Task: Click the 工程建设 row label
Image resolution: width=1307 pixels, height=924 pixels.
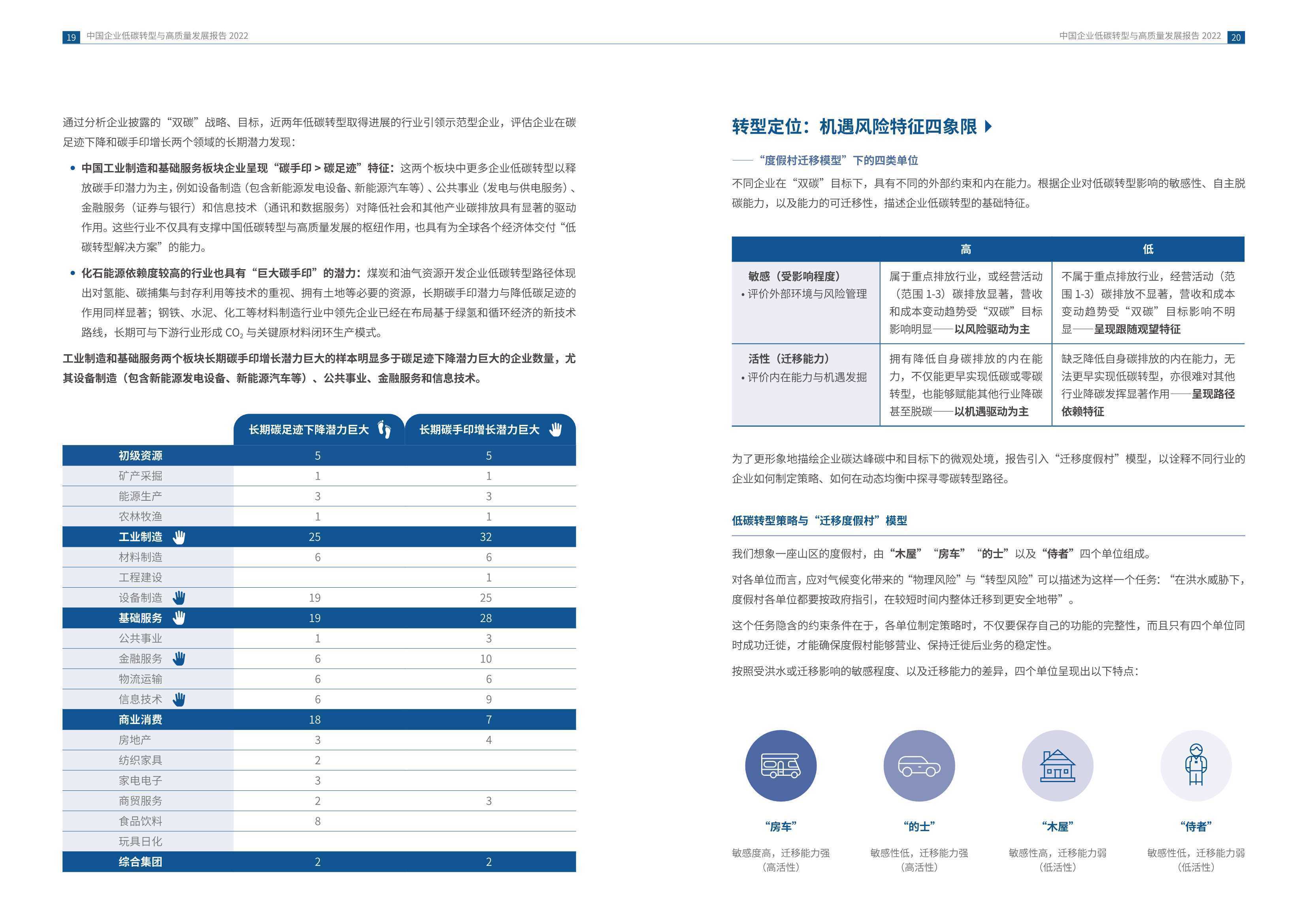Action: pos(140,577)
